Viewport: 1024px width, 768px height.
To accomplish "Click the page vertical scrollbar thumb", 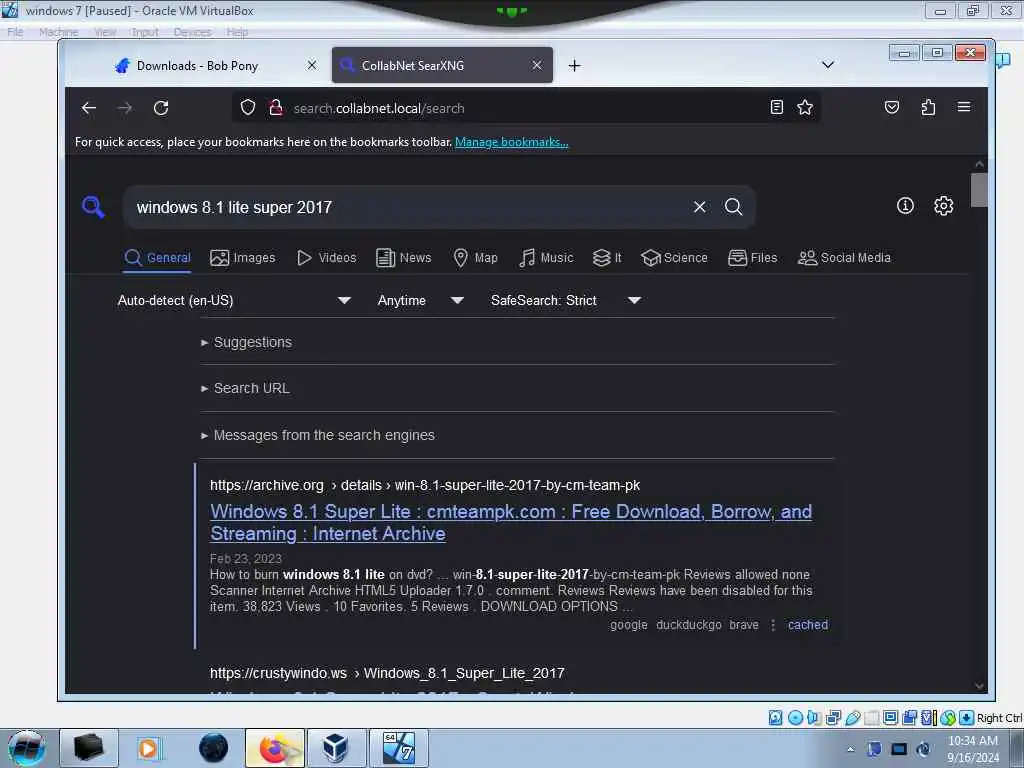I will [978, 190].
